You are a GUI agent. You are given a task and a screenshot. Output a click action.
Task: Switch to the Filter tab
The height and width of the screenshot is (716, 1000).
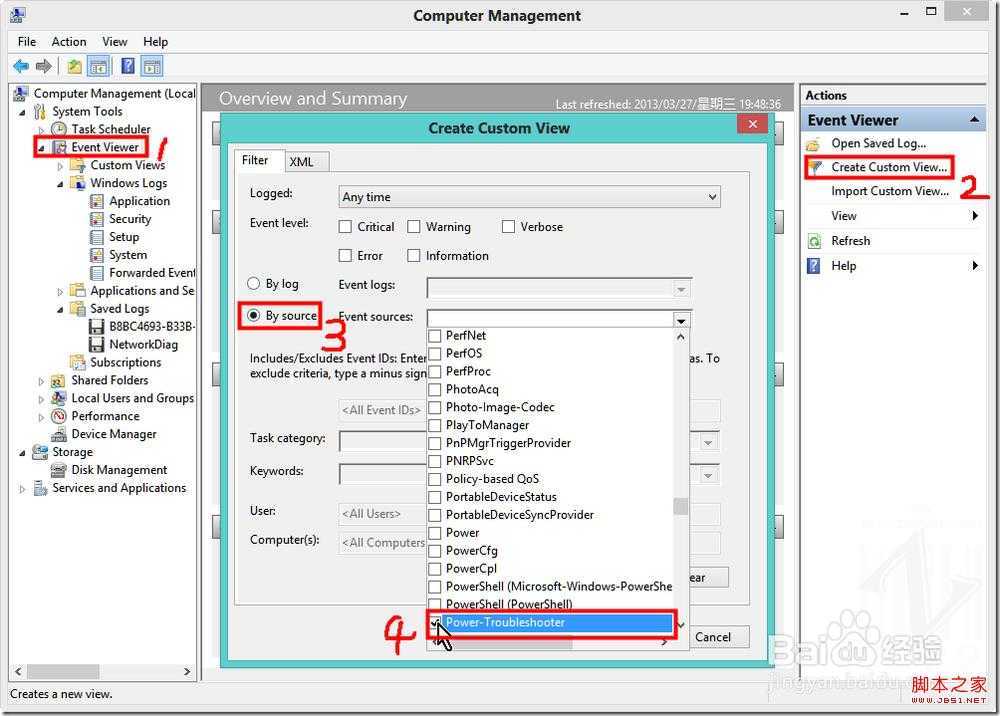click(258, 161)
